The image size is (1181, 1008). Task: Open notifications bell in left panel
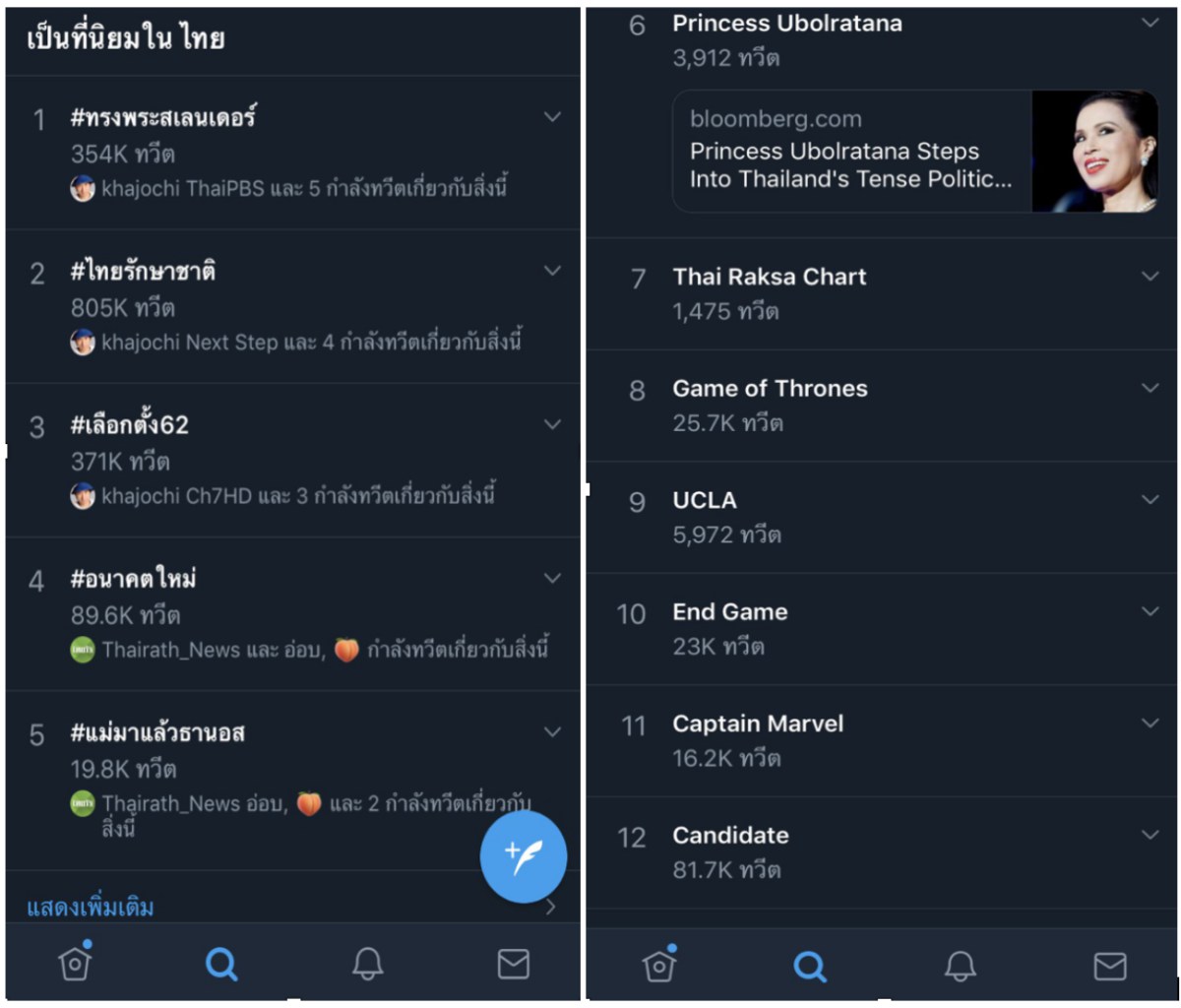368,964
